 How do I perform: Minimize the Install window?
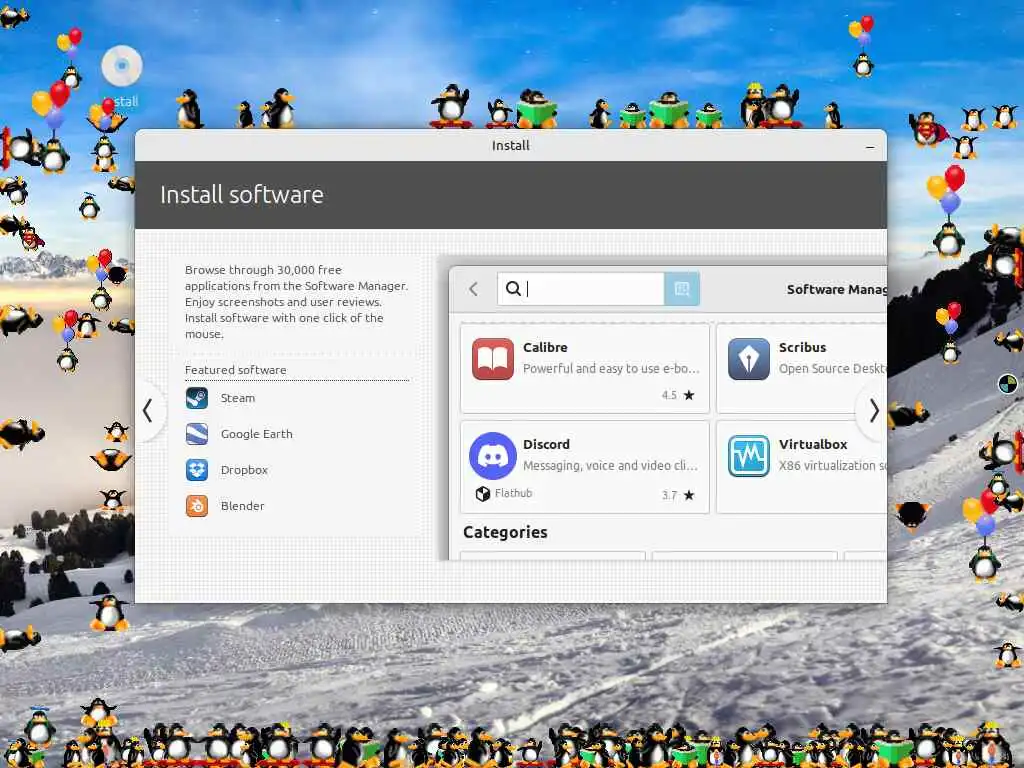click(x=869, y=147)
